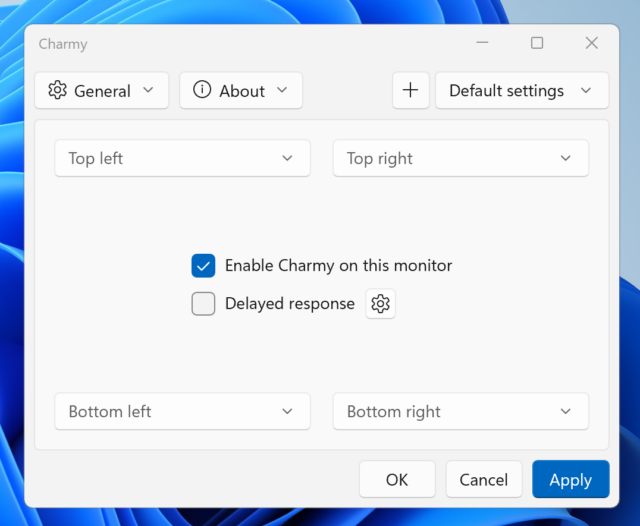Click the OK button
The width and height of the screenshot is (640, 526).
coord(397,479)
